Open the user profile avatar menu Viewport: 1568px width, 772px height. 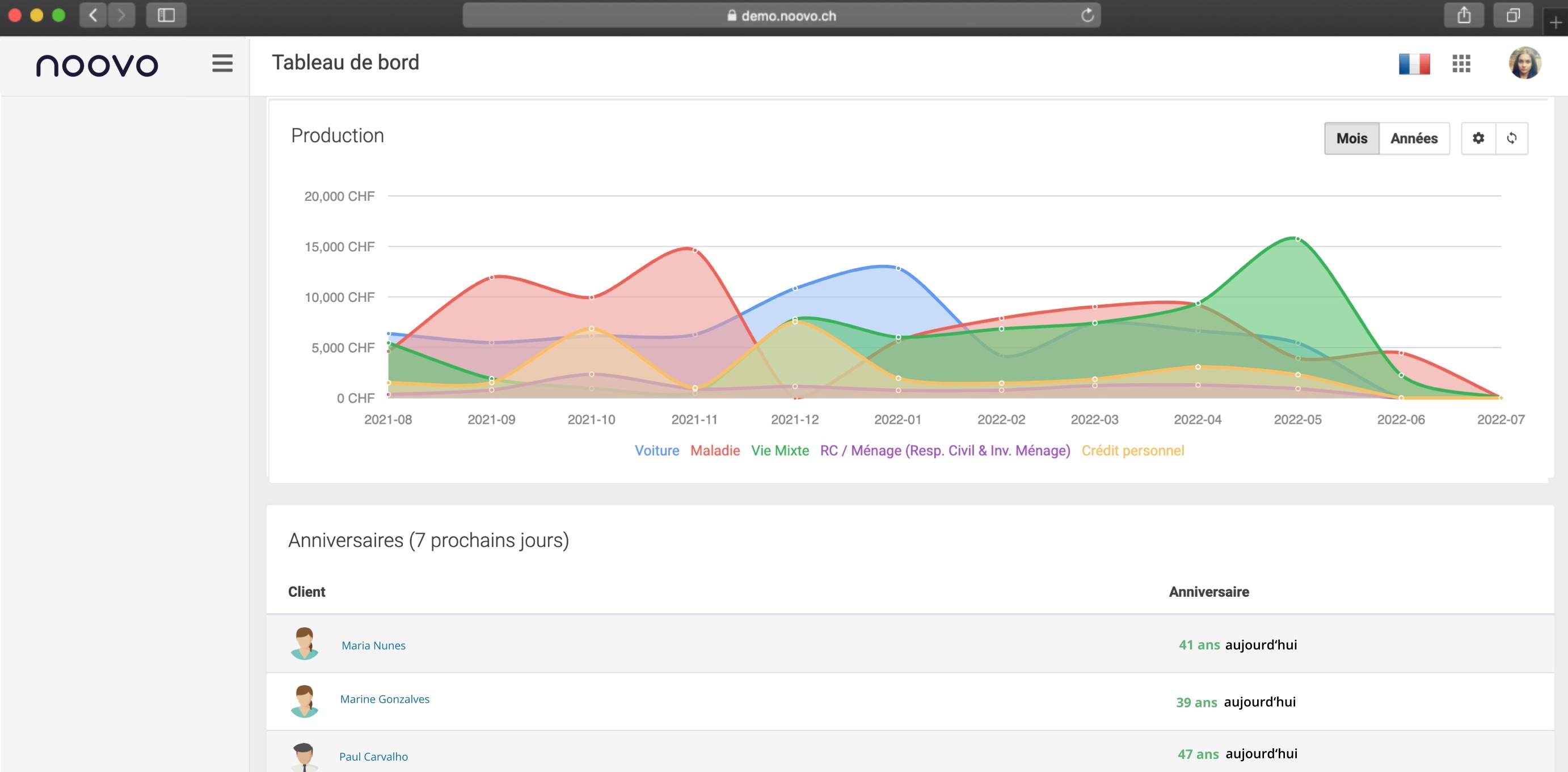click(x=1524, y=64)
